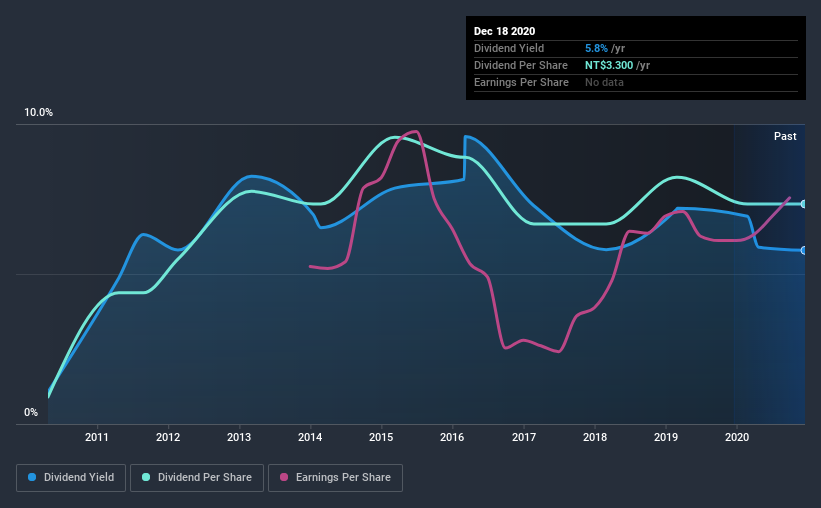Click the 2015 x-axis label
Screen dimensions: 821x508
pos(381,437)
